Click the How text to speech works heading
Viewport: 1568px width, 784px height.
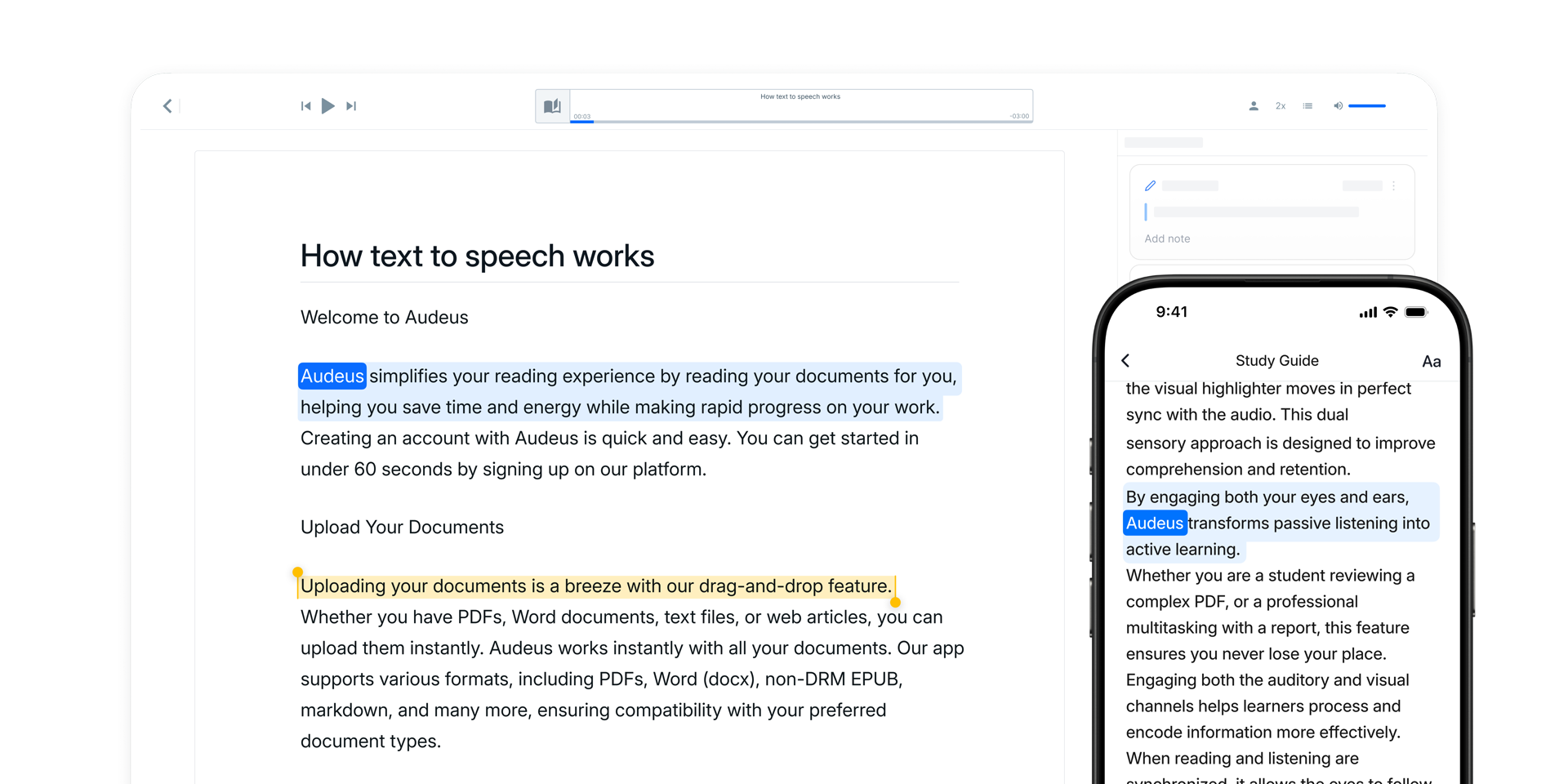[477, 256]
